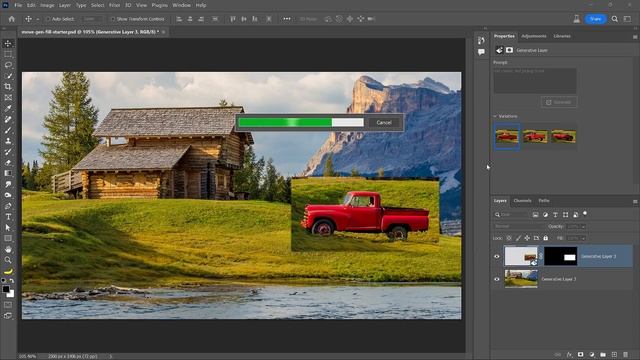Viewport: 640px width, 360px height.
Task: Swap foreground and background colors
Action: pos(12,281)
